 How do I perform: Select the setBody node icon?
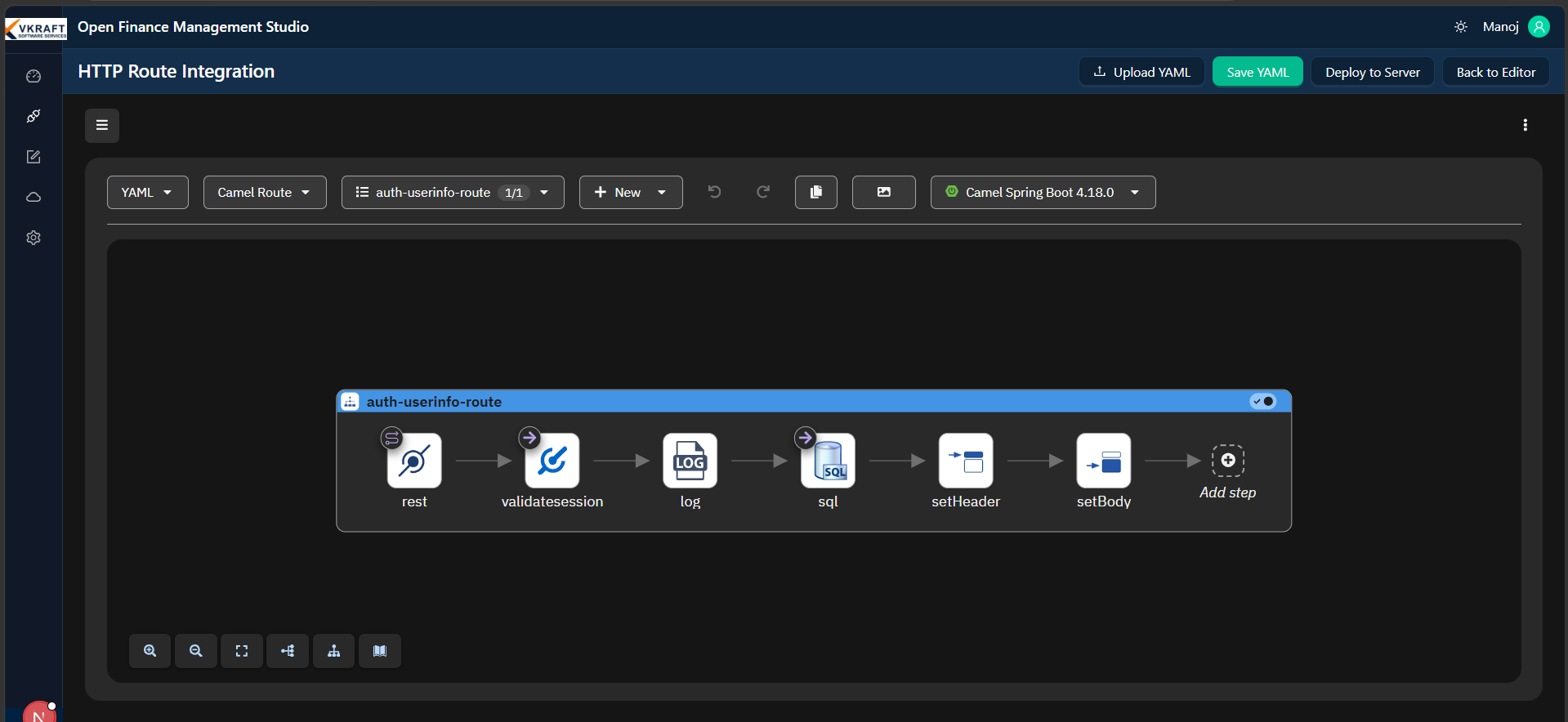tap(1104, 461)
